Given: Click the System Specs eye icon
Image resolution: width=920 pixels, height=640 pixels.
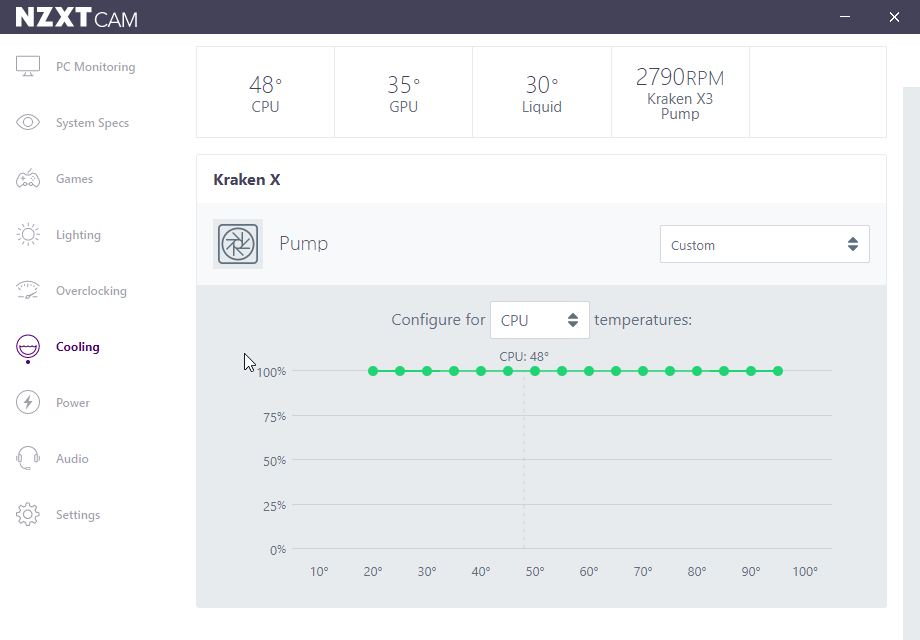Looking at the screenshot, I should pyautogui.click(x=28, y=123).
